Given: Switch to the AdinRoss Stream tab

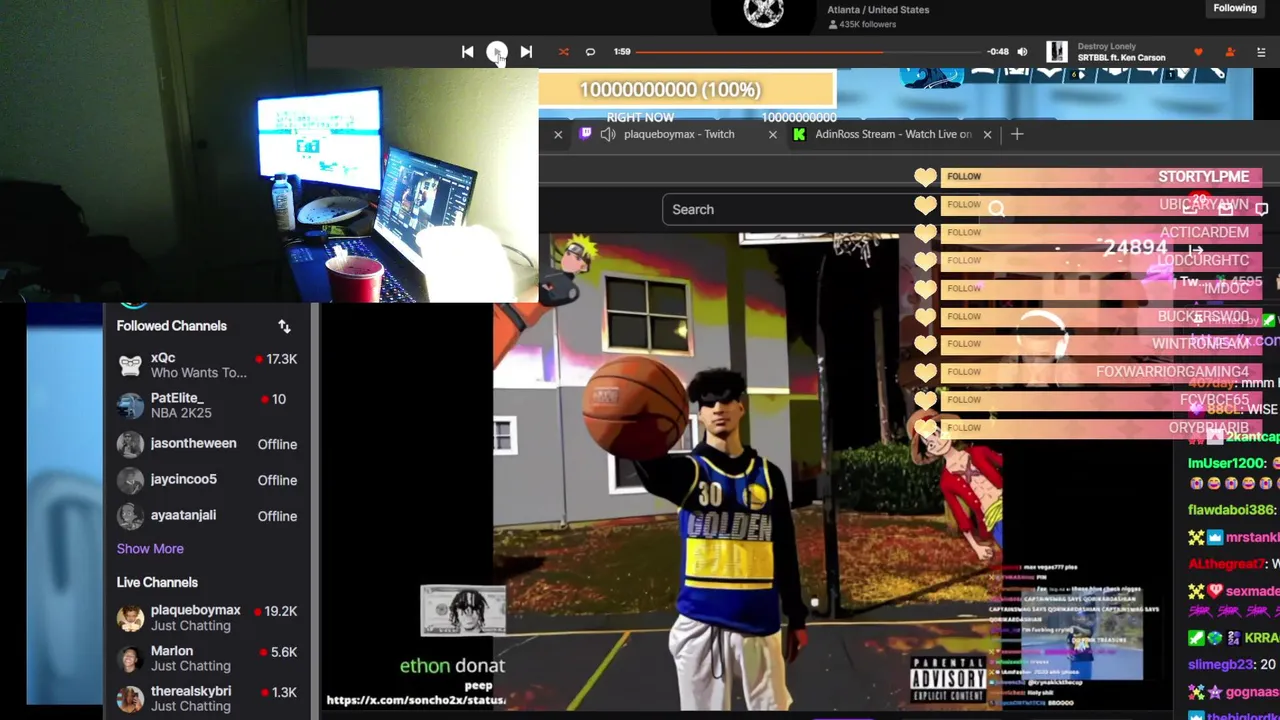Looking at the screenshot, I should point(893,134).
